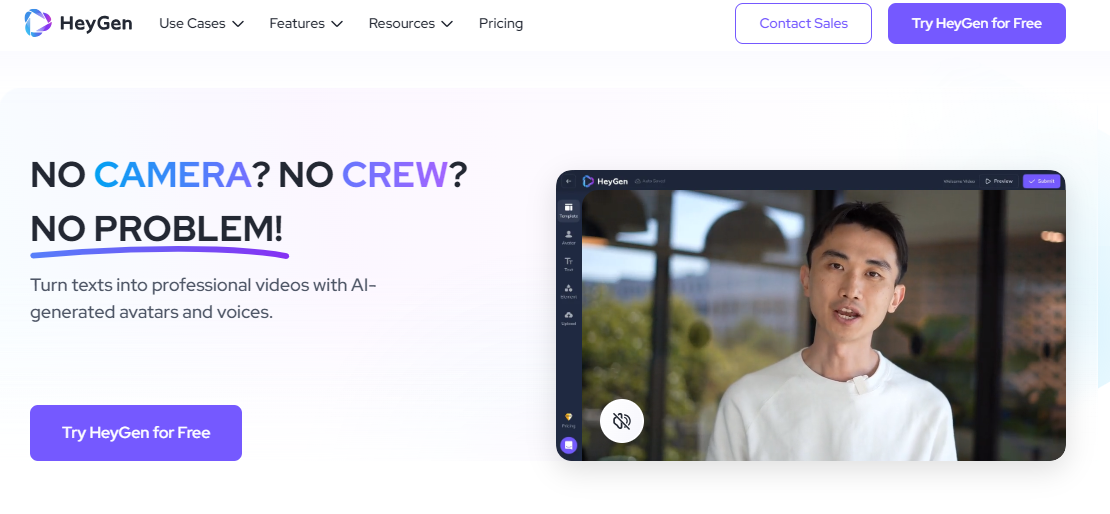Click the purple Submit button in the editor mockup
1110x514 pixels.
pos(1041,181)
